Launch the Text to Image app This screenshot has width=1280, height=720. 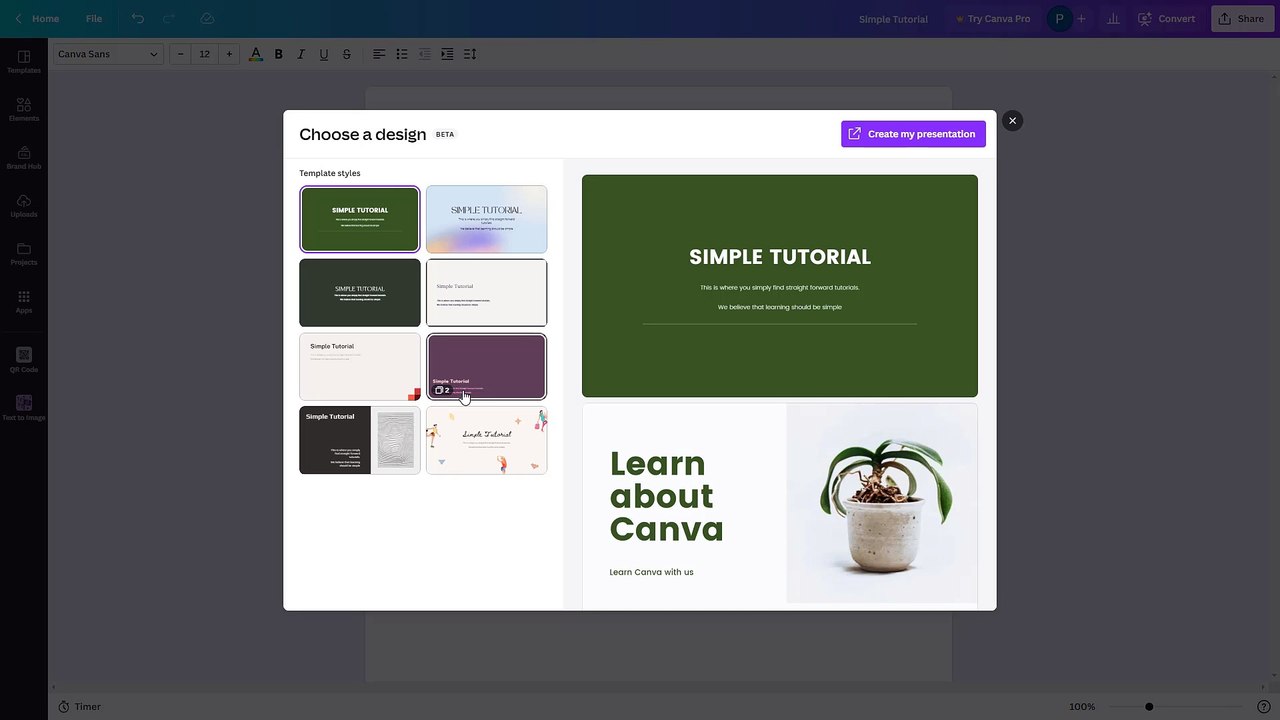point(24,408)
